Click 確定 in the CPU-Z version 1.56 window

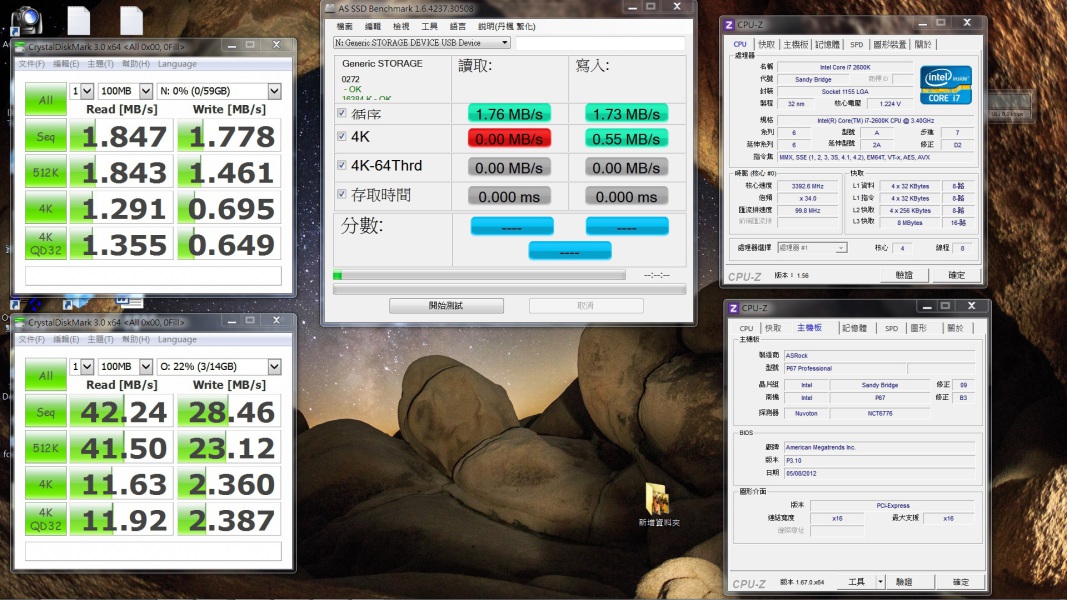point(957,276)
